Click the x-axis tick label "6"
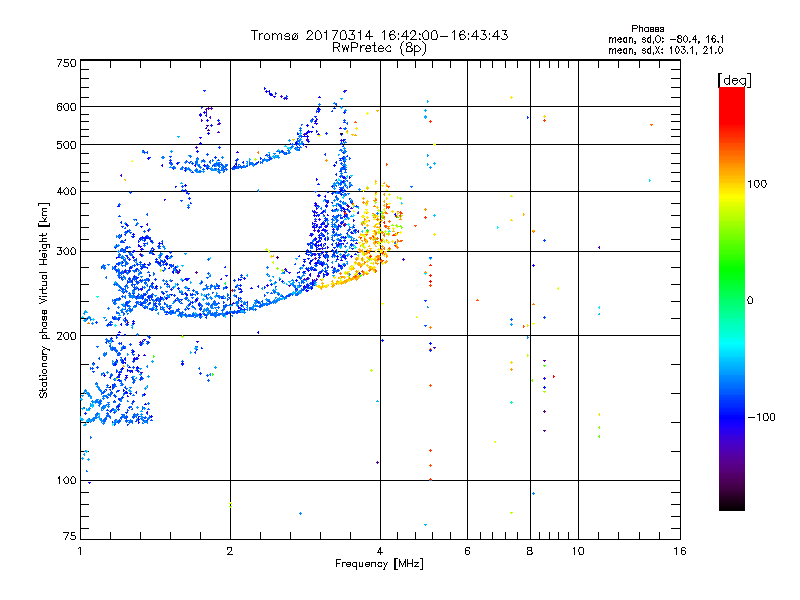Screen dimensions: 800x600 pos(467,551)
